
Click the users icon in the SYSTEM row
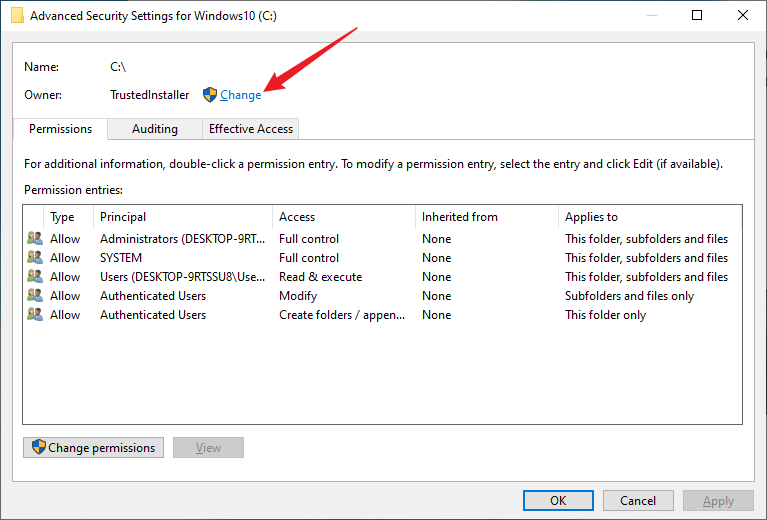pos(35,257)
